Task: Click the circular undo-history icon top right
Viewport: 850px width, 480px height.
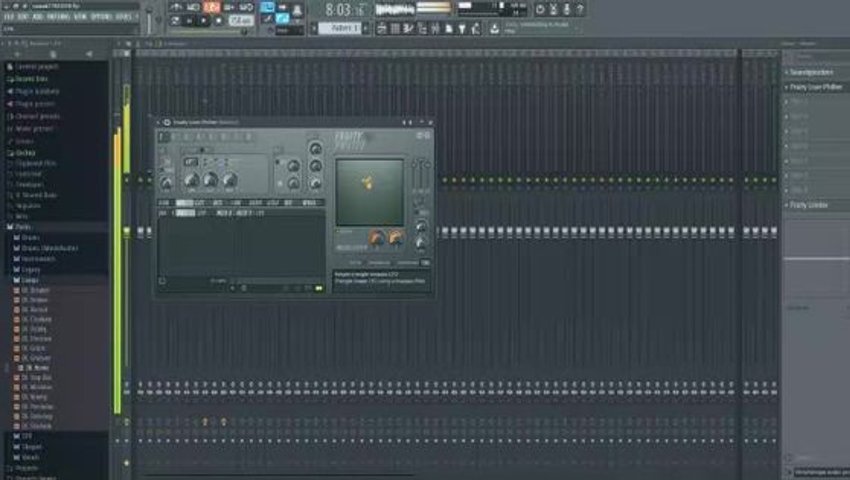Action: (540, 9)
